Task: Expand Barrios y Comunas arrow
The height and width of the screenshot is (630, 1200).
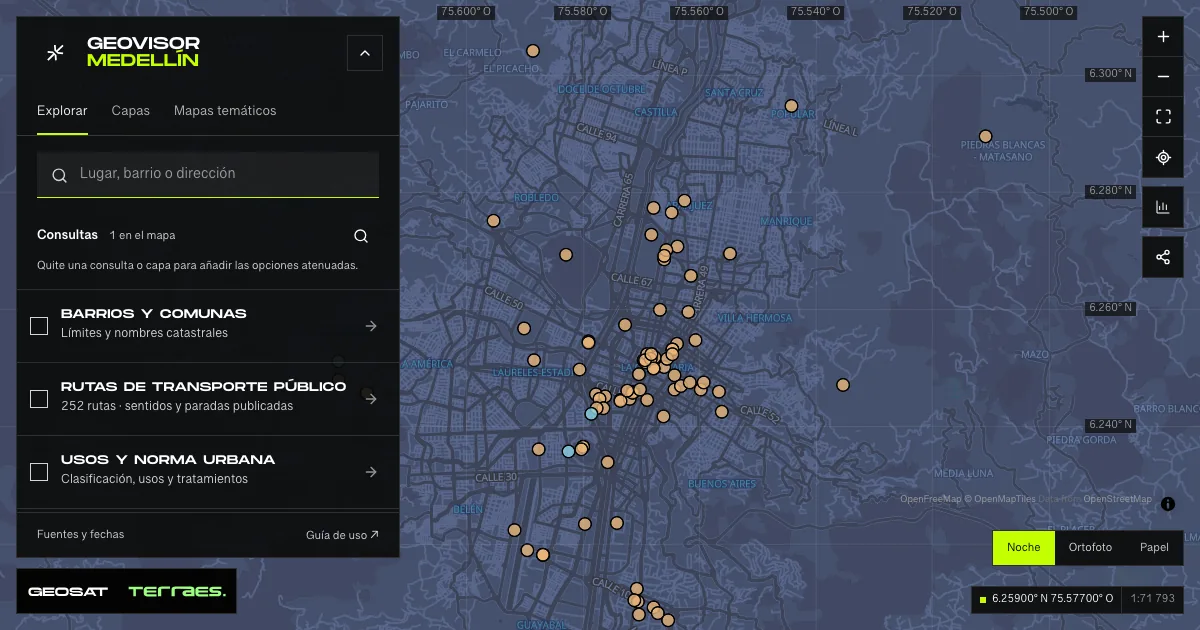Action: coord(371,326)
